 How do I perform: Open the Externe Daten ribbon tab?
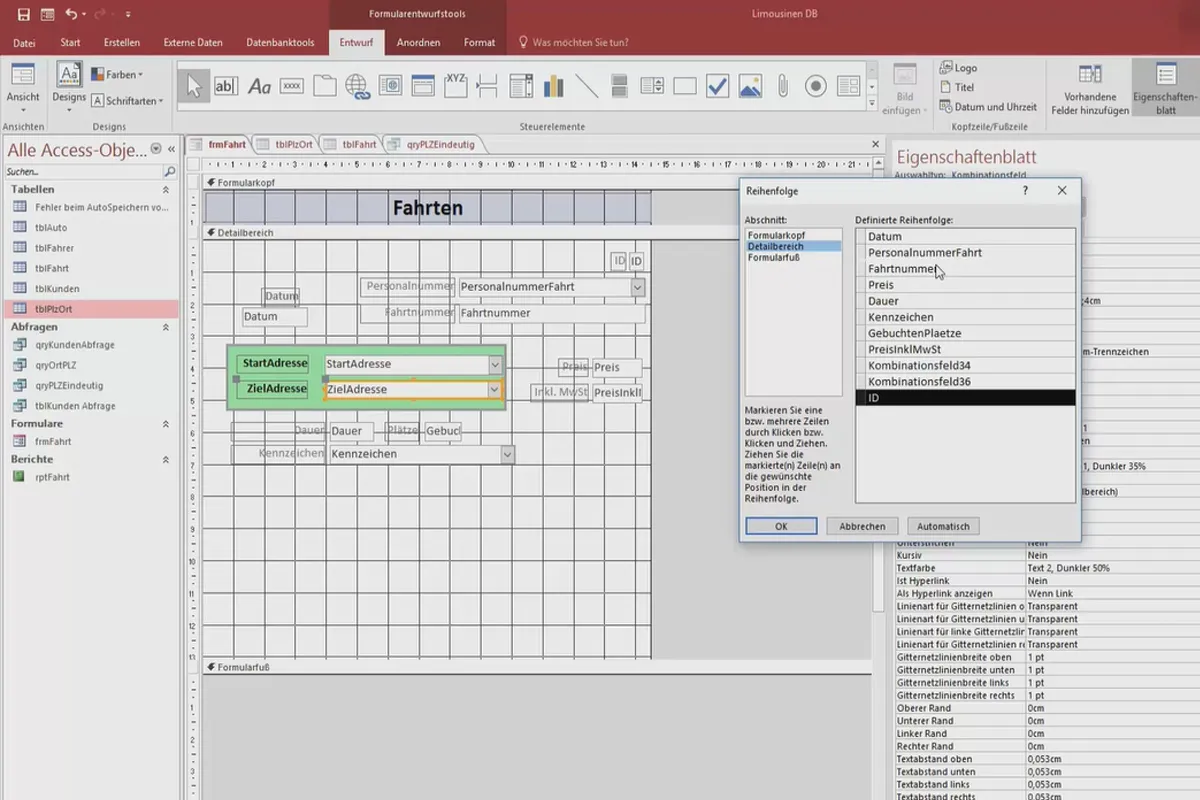tap(193, 43)
